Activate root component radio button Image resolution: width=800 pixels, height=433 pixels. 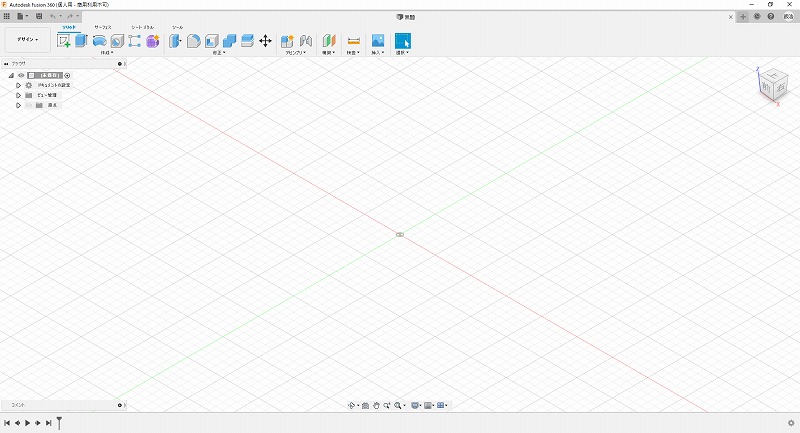click(x=67, y=75)
